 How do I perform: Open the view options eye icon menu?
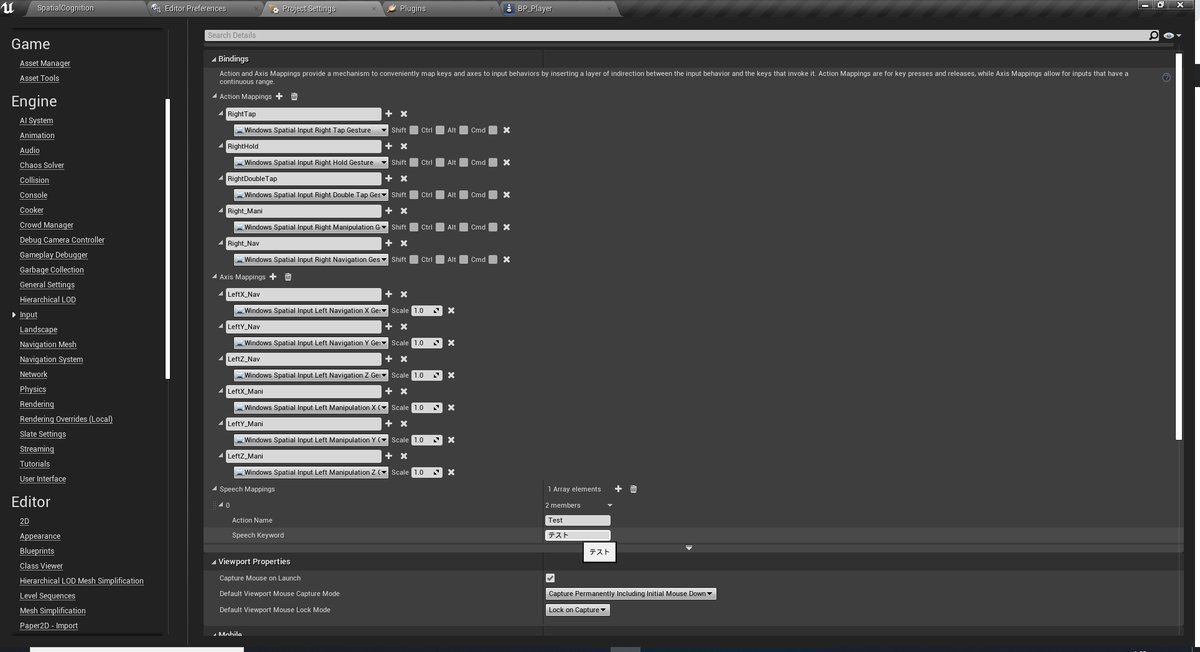[1171, 35]
